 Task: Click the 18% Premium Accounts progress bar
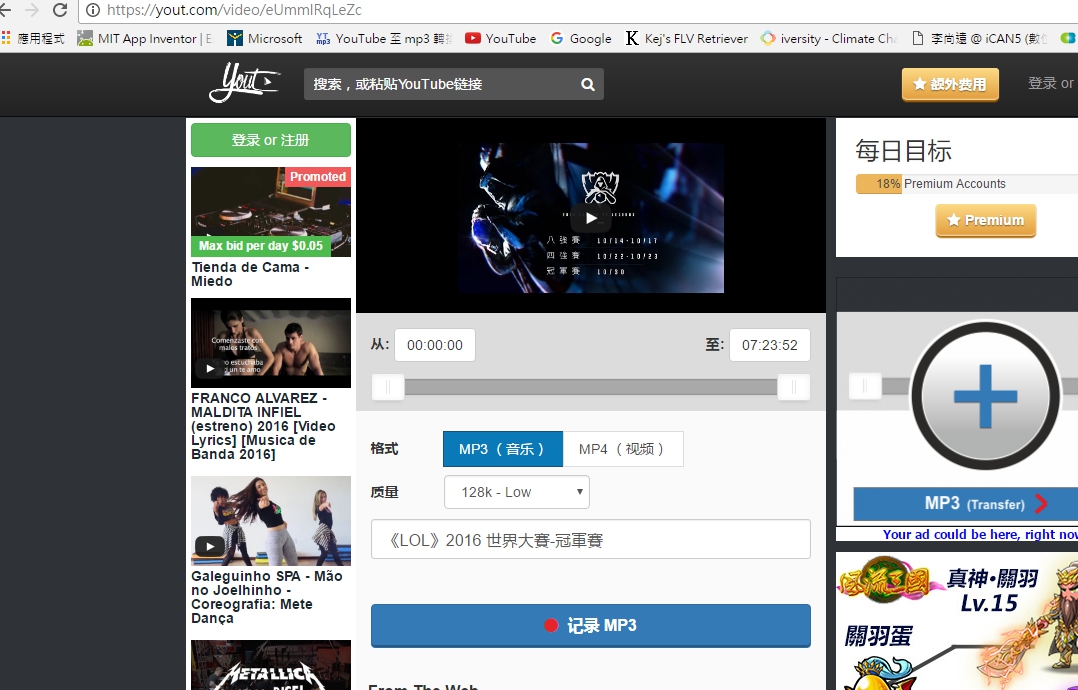pos(967,183)
